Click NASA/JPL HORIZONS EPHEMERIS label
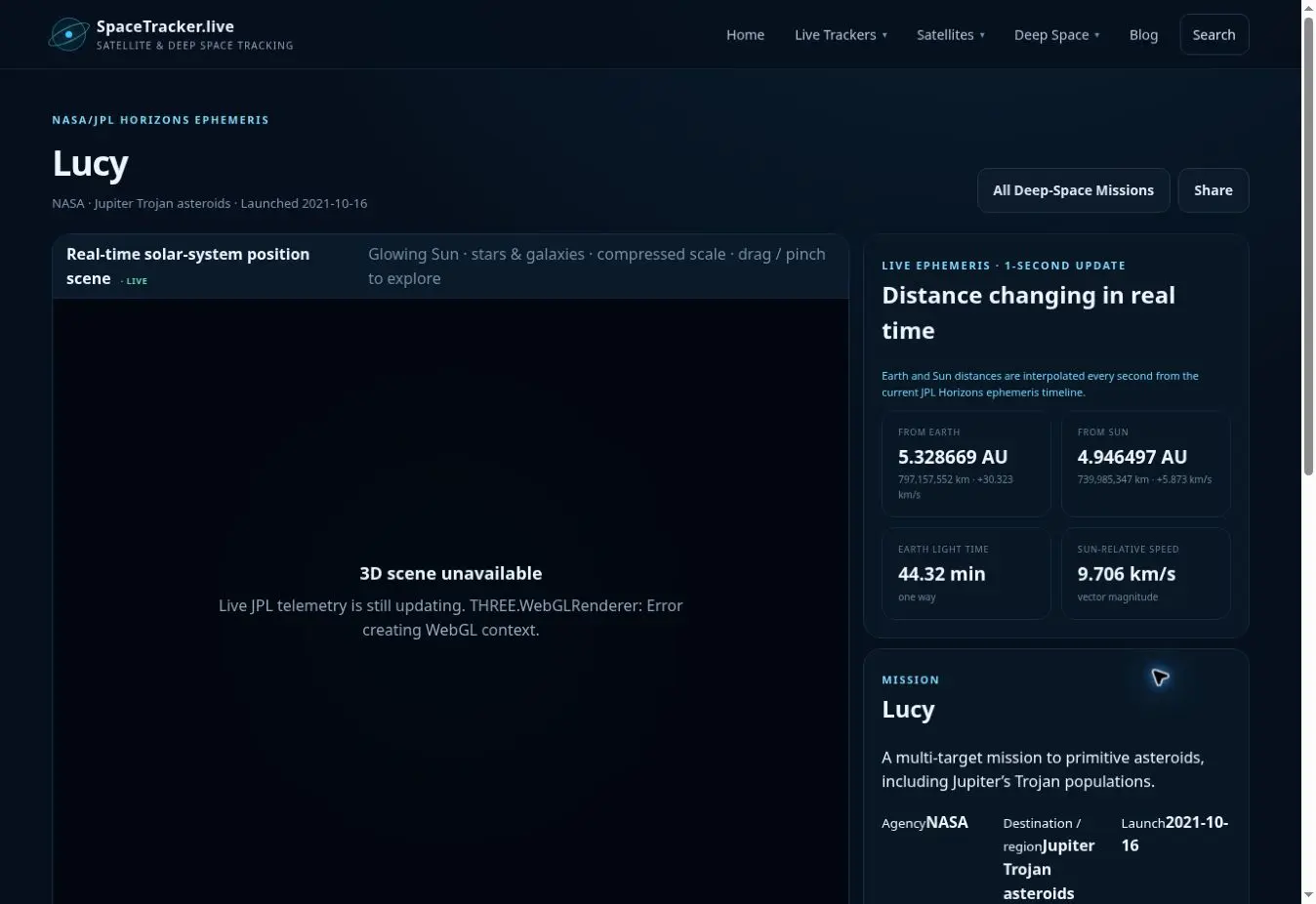 pos(160,120)
